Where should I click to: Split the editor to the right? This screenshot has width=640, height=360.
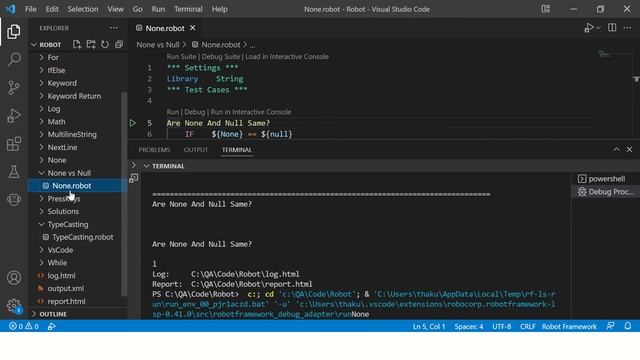click(x=612, y=28)
